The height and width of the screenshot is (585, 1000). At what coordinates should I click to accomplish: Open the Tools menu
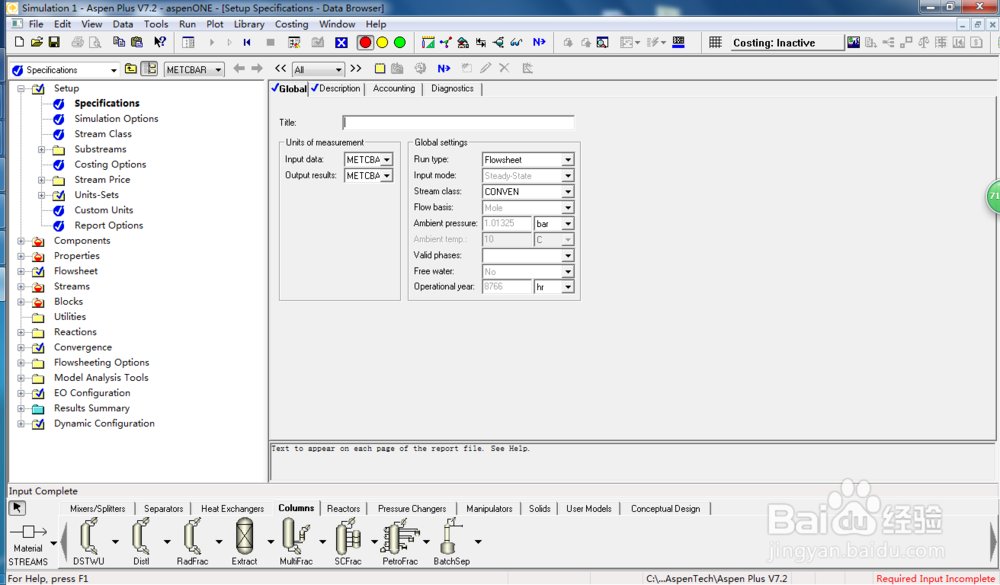pos(156,24)
